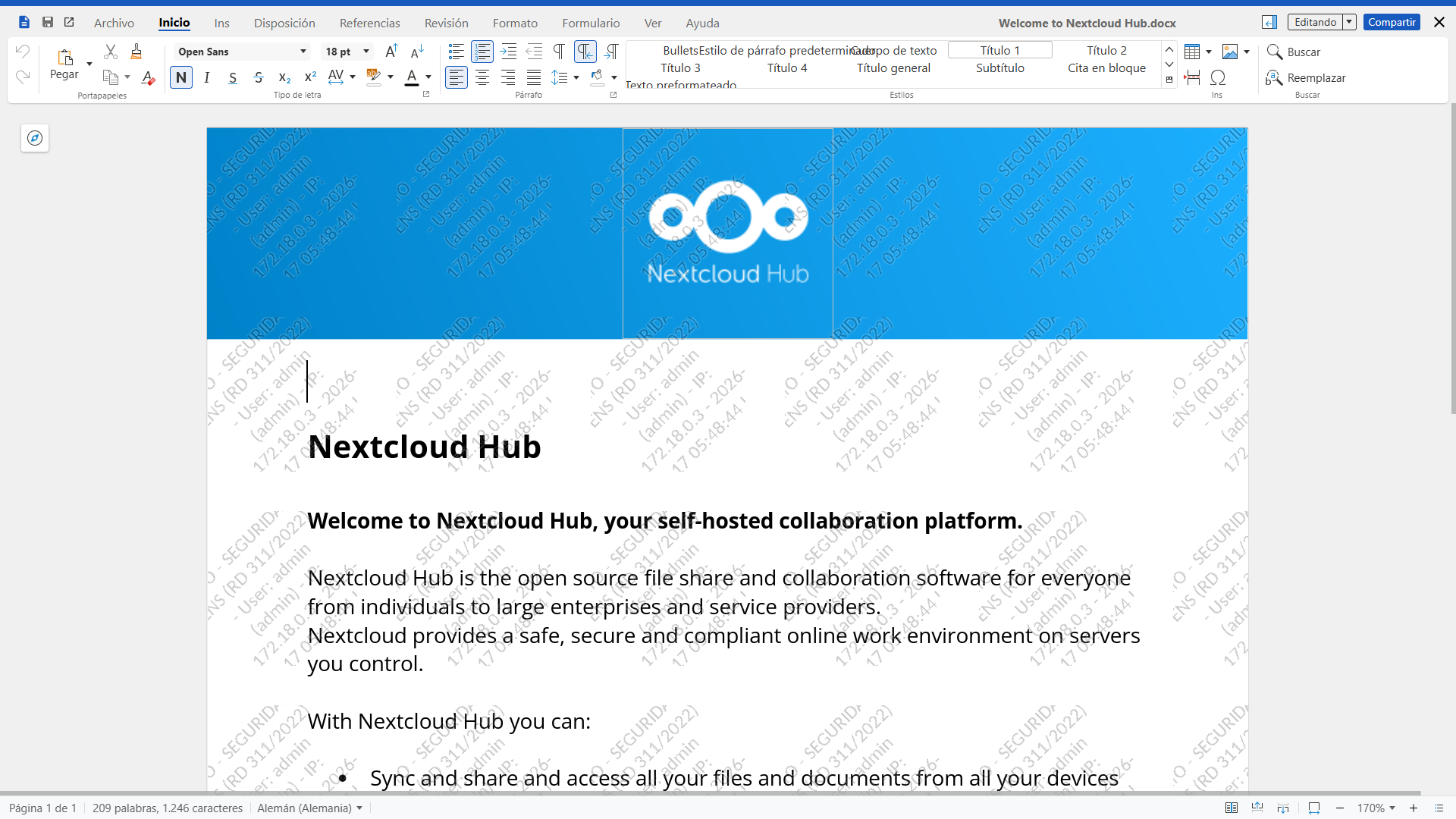Click the Subscript icon
Viewport: 1456px width, 819px height.
(284, 77)
